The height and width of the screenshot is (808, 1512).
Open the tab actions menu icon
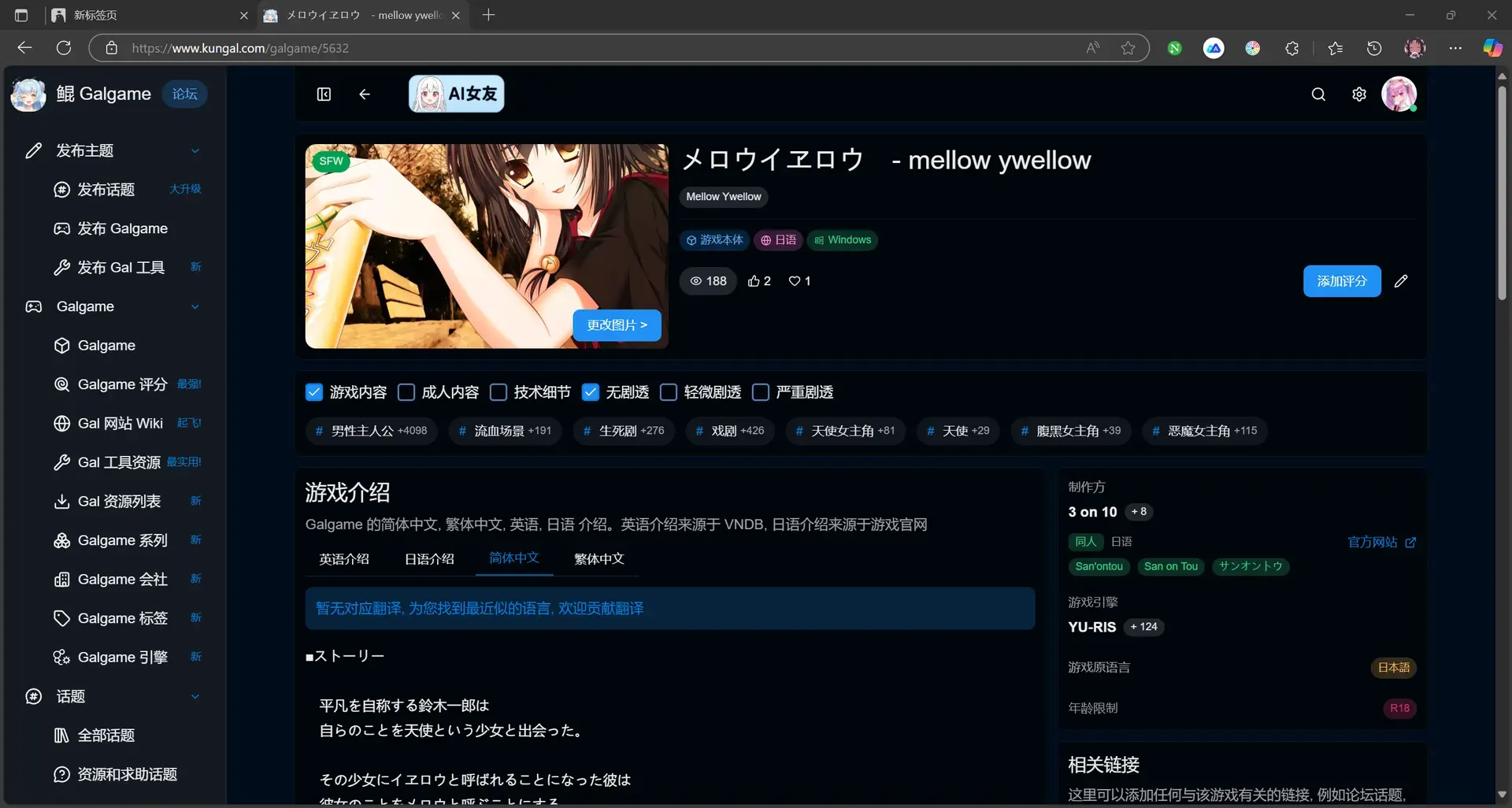pyautogui.click(x=21, y=15)
